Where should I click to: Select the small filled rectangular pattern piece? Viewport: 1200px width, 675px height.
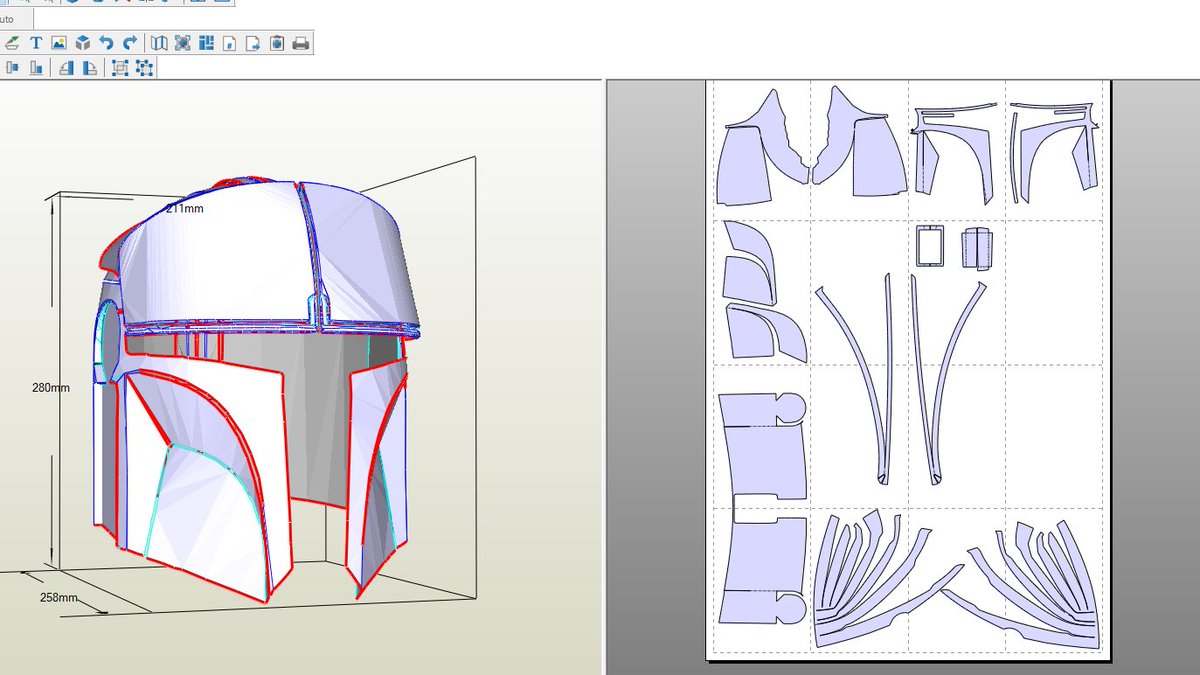point(975,248)
